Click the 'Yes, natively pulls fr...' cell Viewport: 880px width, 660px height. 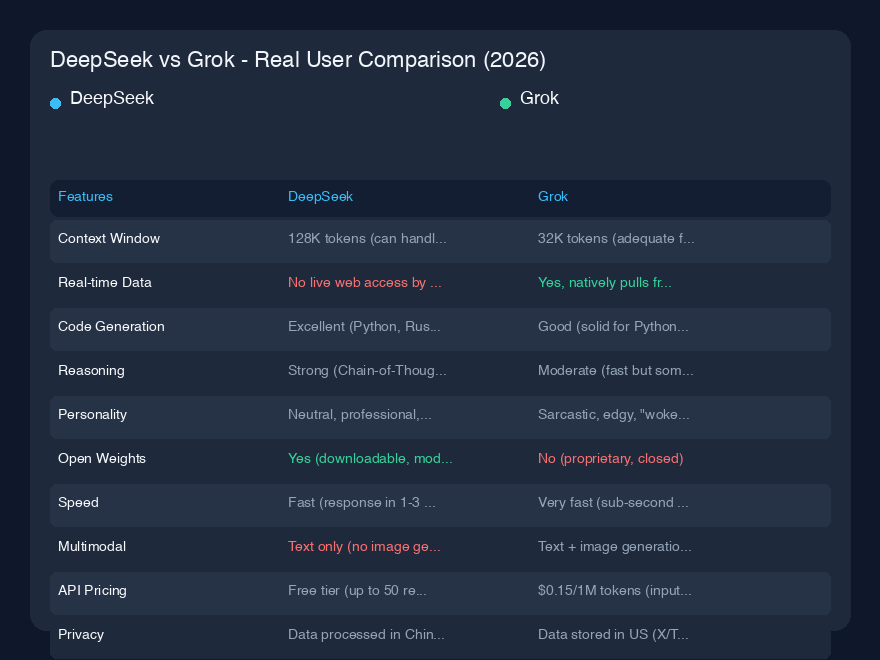point(604,282)
